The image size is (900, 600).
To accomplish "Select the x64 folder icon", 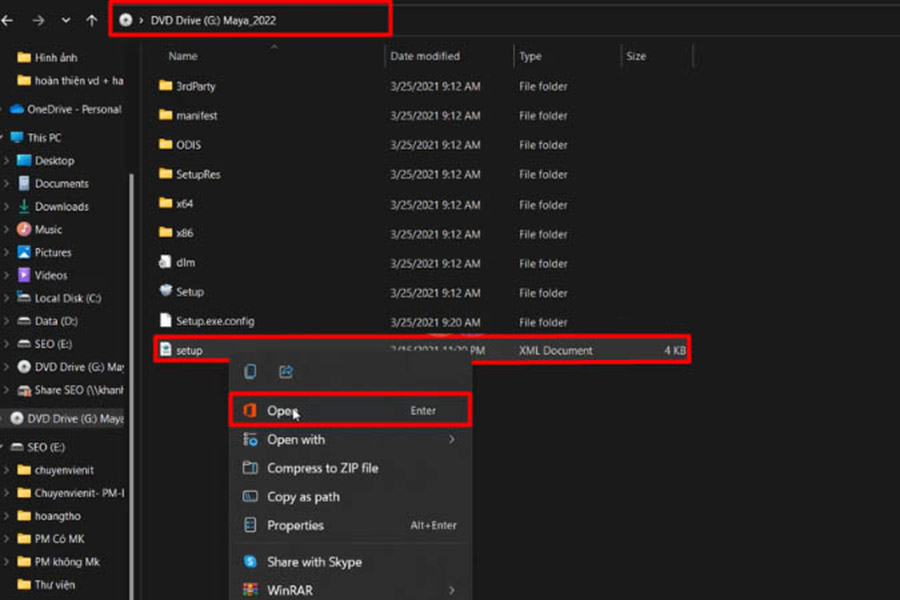I will 165,203.
